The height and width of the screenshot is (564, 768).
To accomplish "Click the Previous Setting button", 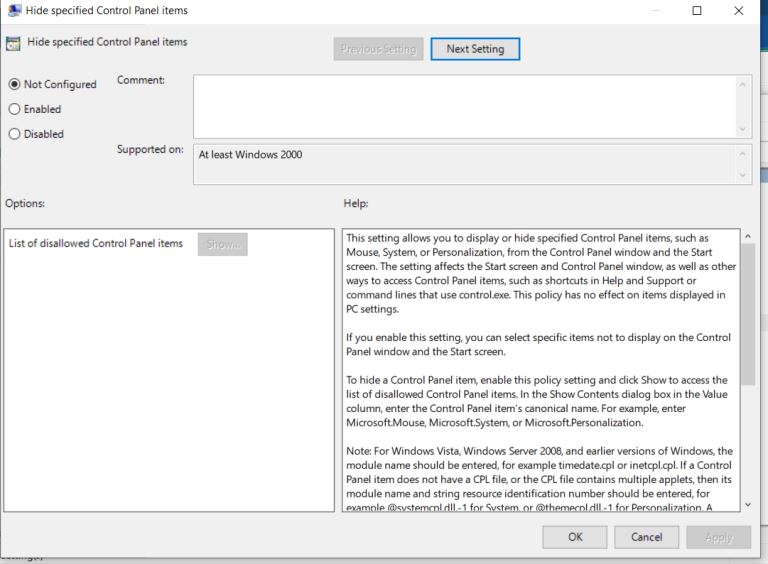I will [x=378, y=49].
